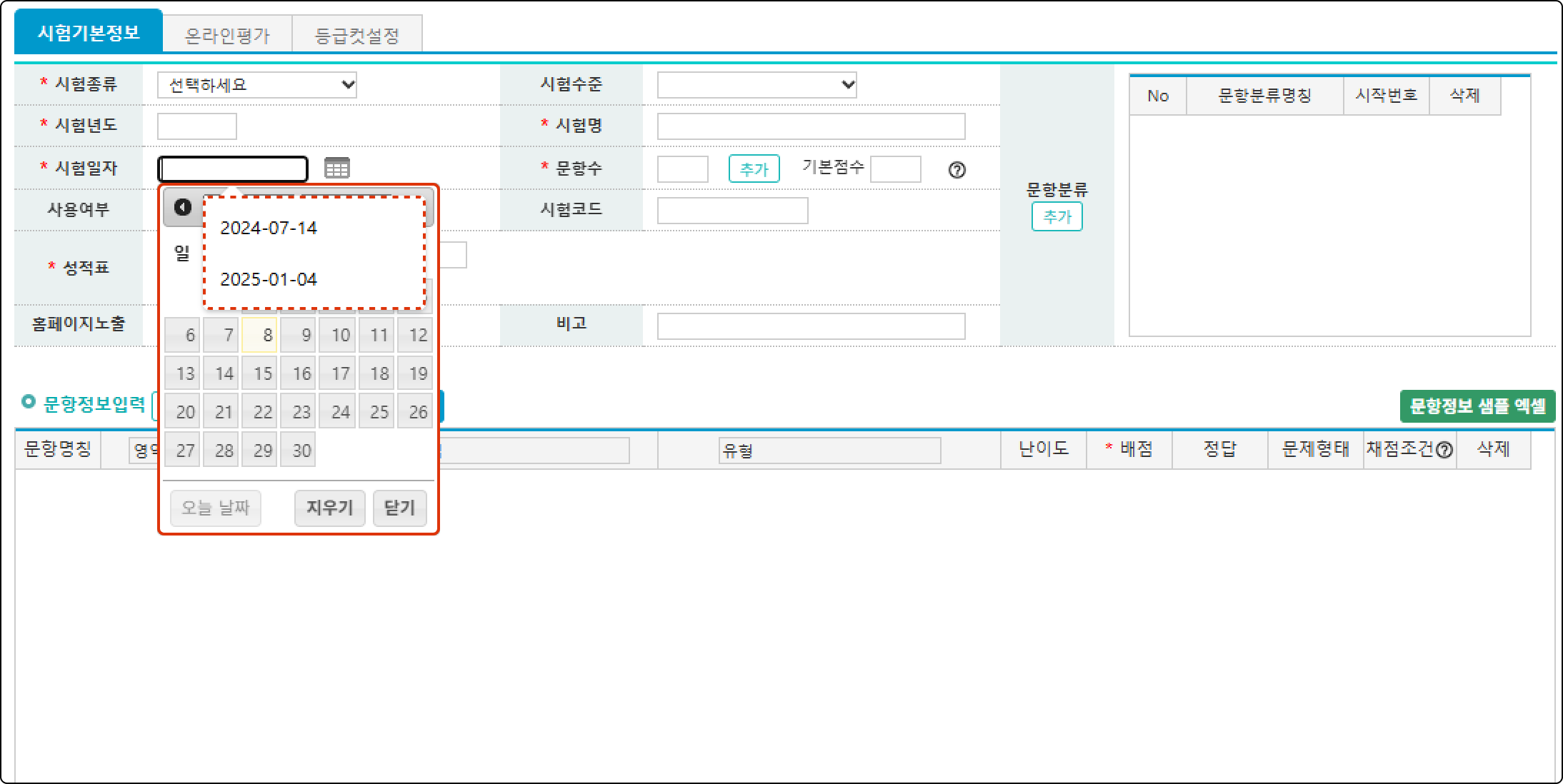Click the 추가 button under 문항분류

click(x=1057, y=216)
